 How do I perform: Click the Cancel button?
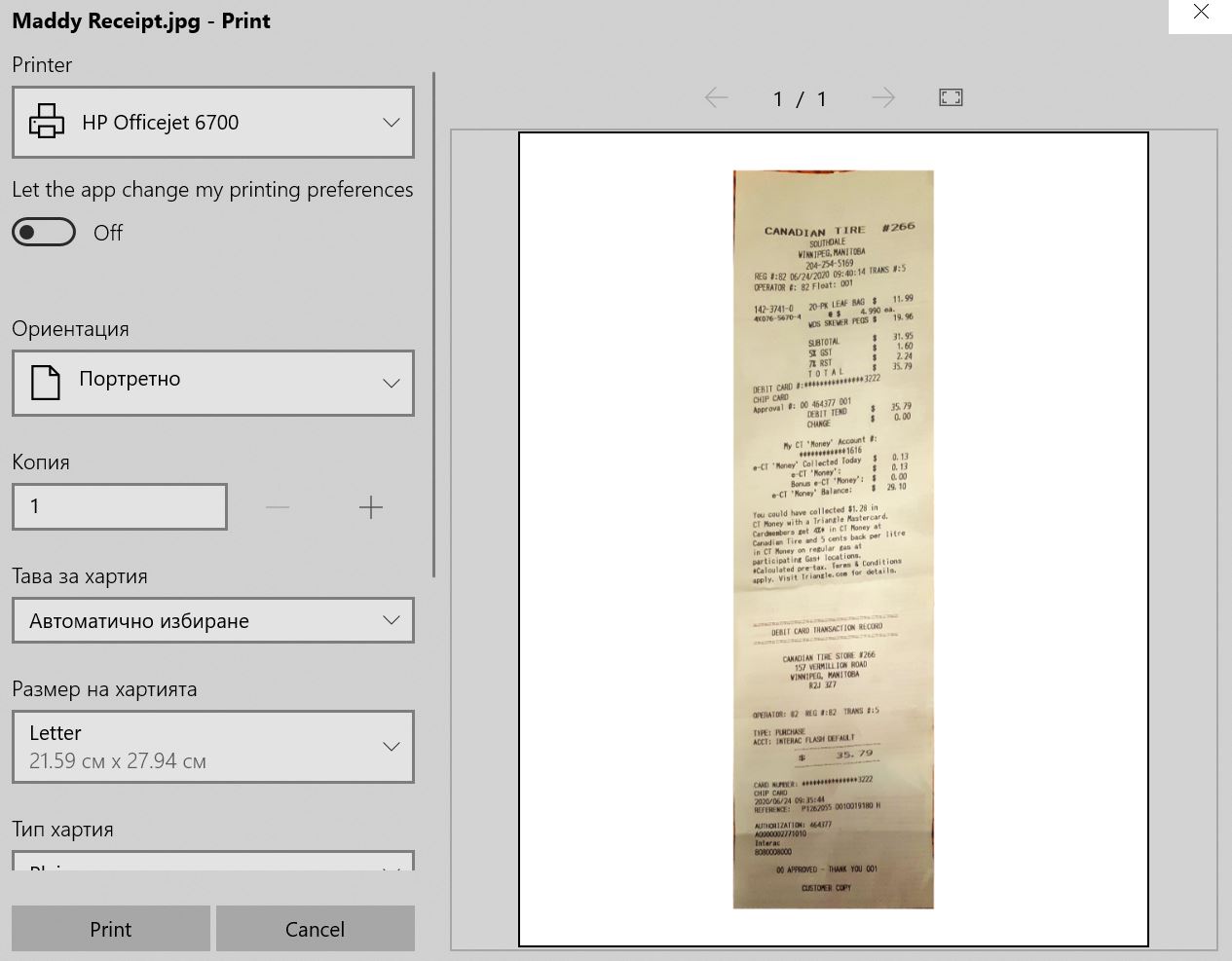315,929
